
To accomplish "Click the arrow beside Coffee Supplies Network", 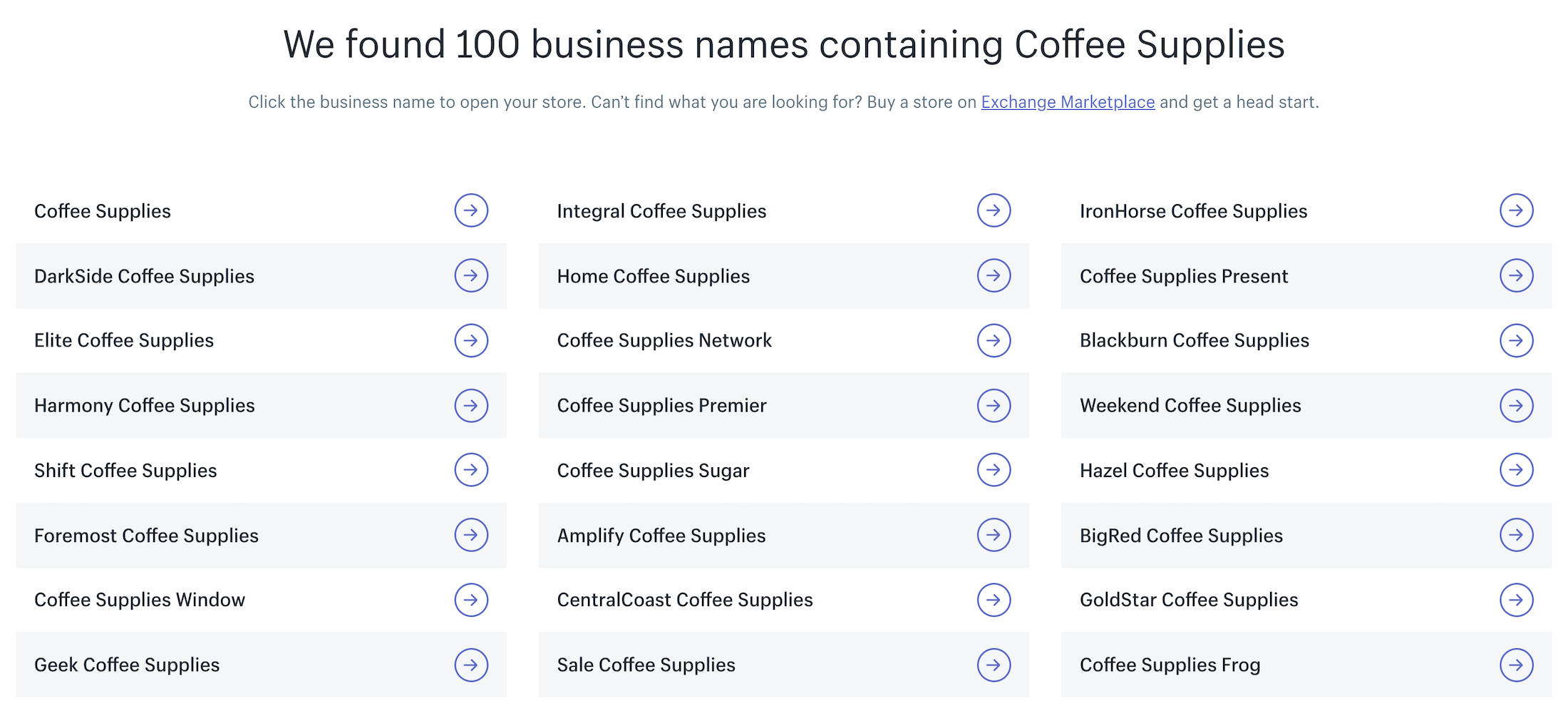I will 994,340.
